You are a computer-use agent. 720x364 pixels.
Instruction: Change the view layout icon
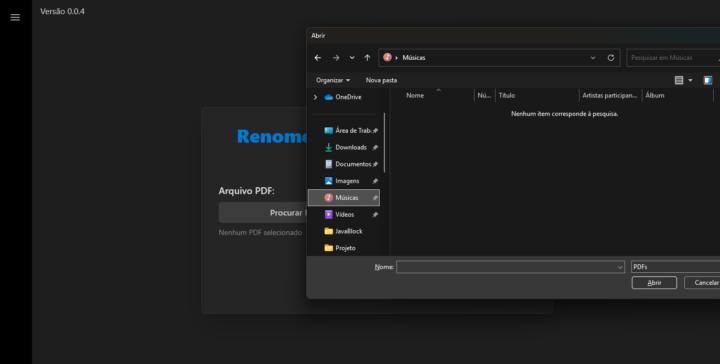click(679, 80)
